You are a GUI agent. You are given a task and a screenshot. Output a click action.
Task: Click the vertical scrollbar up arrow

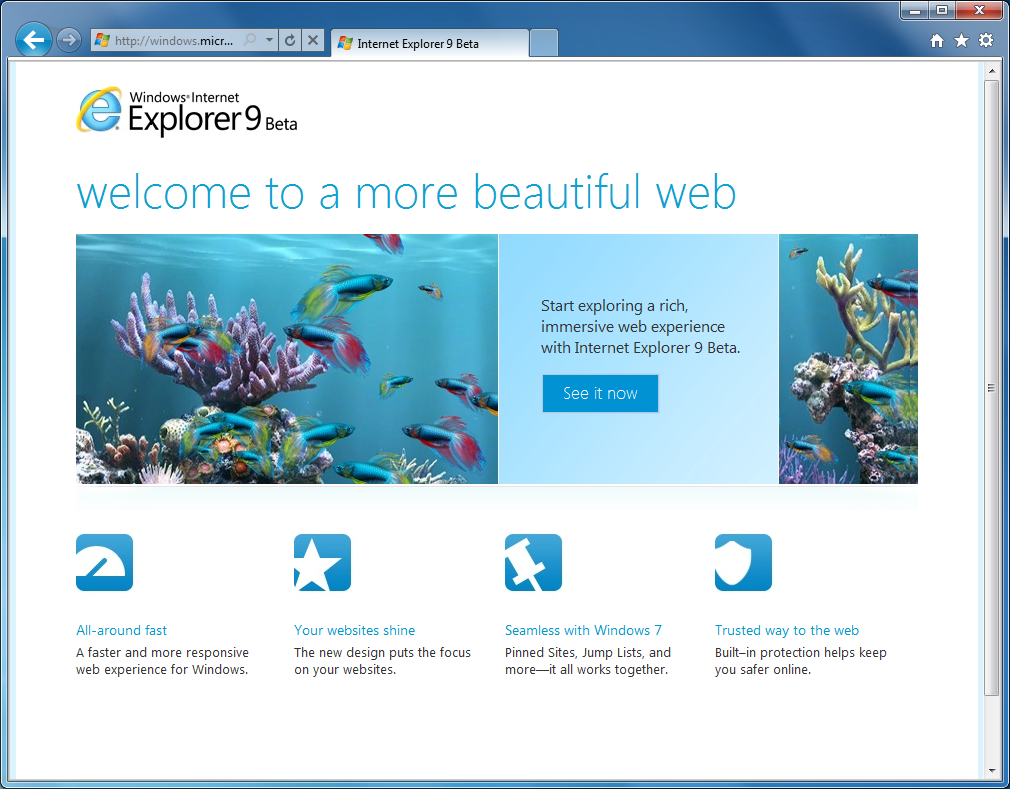click(991, 71)
